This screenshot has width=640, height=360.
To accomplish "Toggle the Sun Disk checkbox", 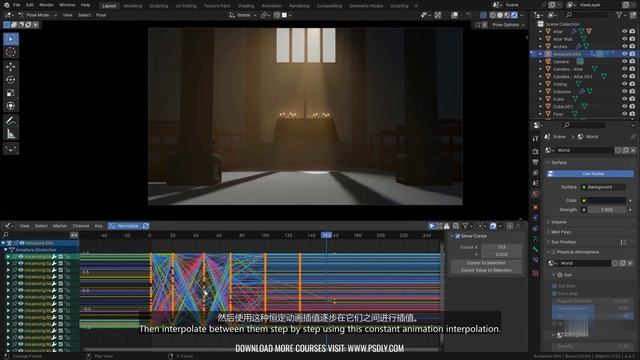I will point(555,287).
